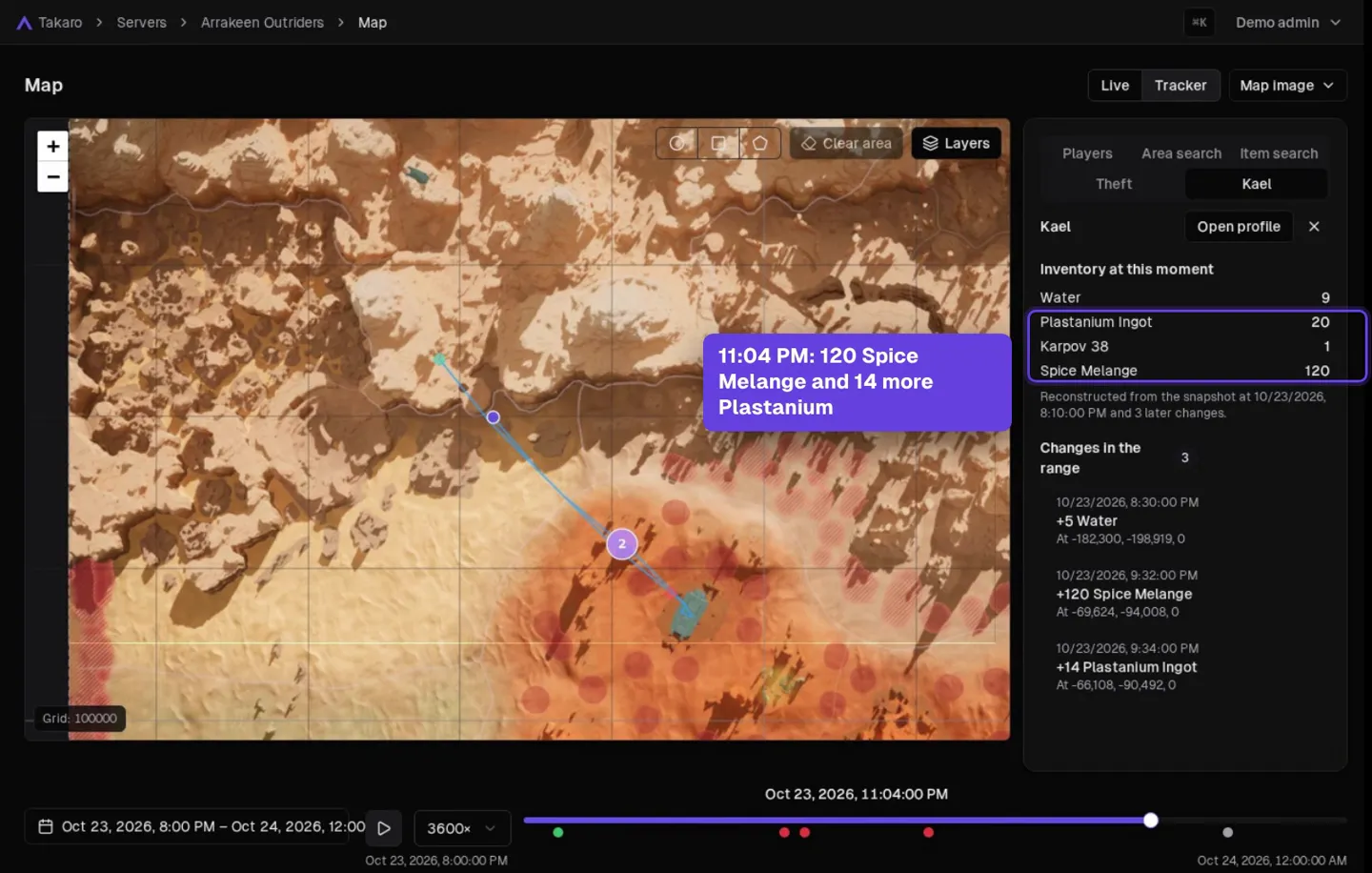Clear the drawn area

(x=846, y=143)
